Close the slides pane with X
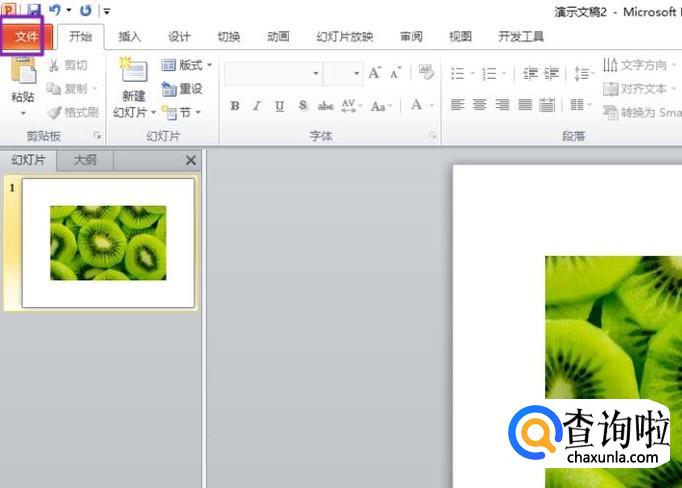The width and height of the screenshot is (682, 488). click(191, 160)
